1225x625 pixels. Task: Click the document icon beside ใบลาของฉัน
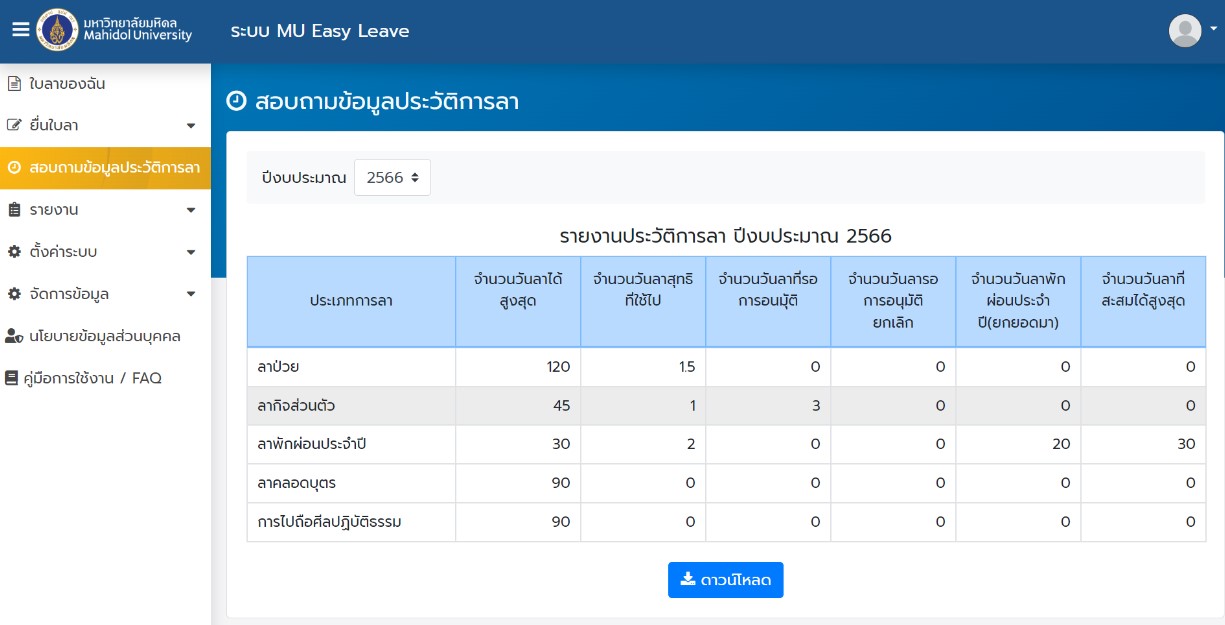[14, 84]
